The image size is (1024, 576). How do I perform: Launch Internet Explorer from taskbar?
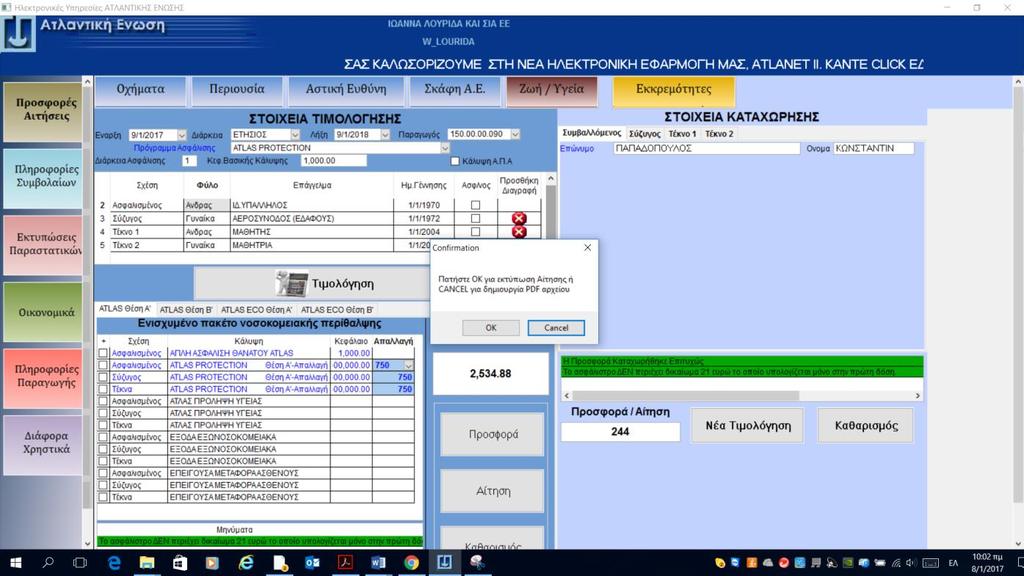point(246,562)
